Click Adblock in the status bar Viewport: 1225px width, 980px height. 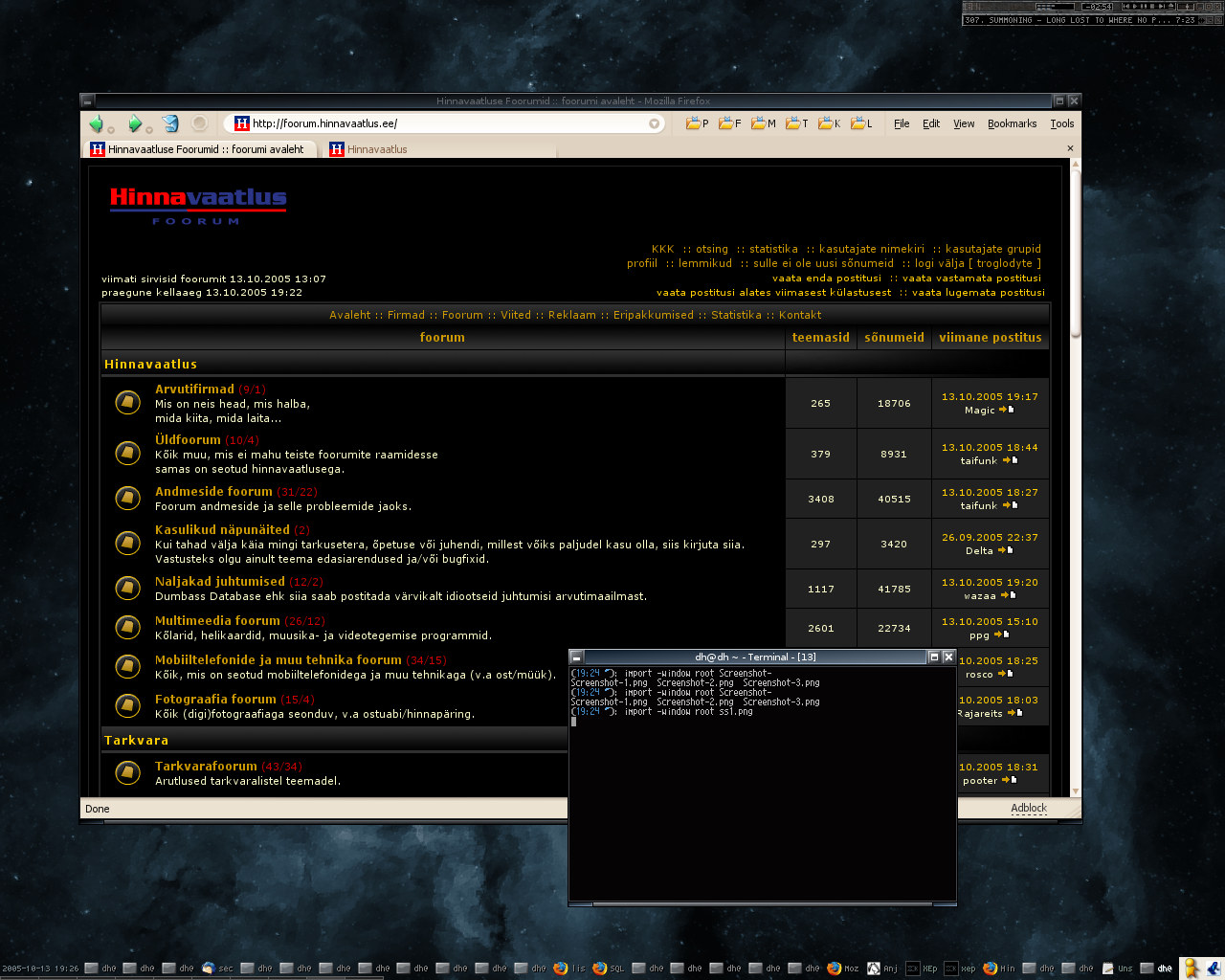pos(1029,809)
